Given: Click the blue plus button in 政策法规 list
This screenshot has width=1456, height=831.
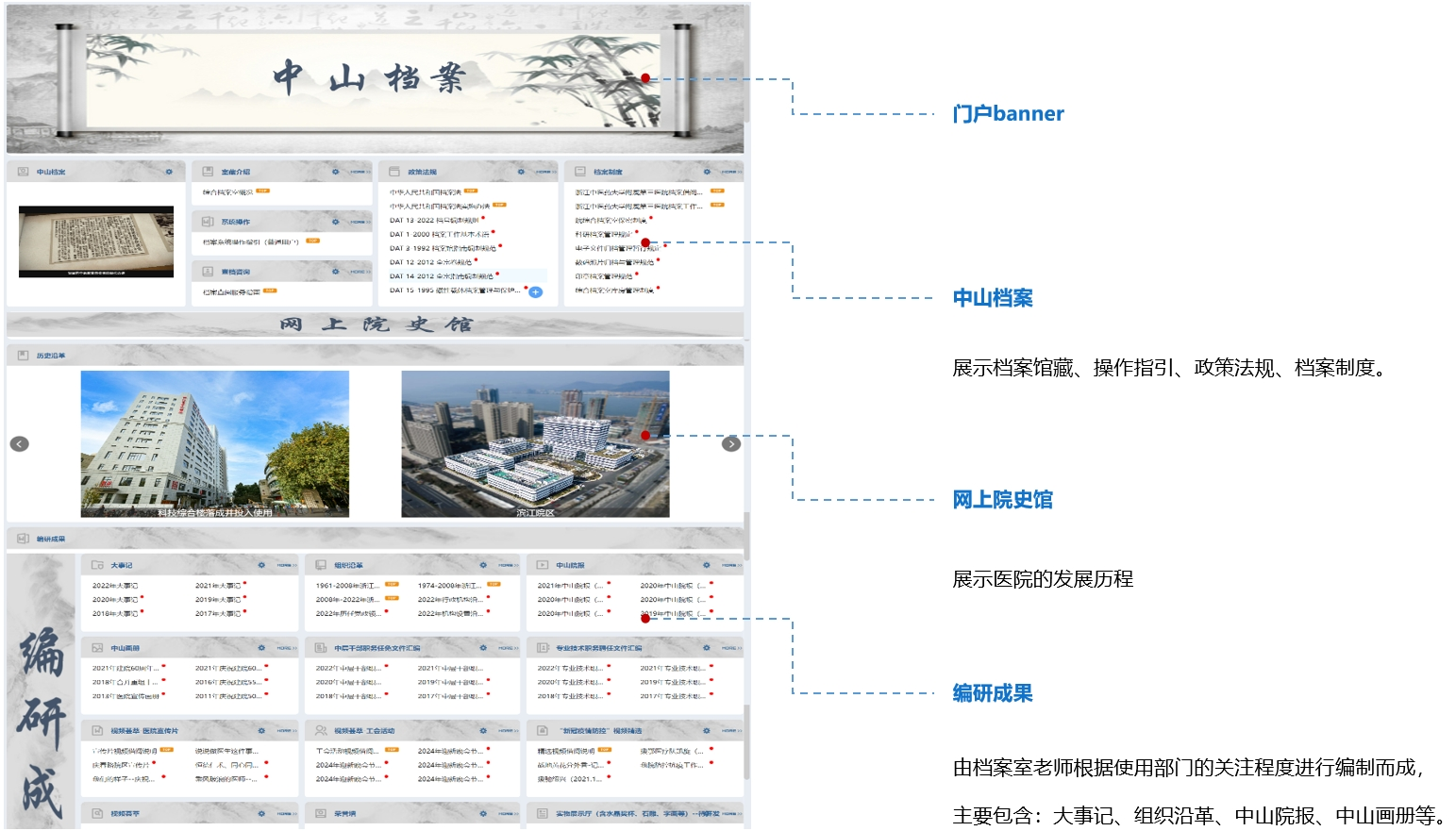Looking at the screenshot, I should tap(535, 292).
